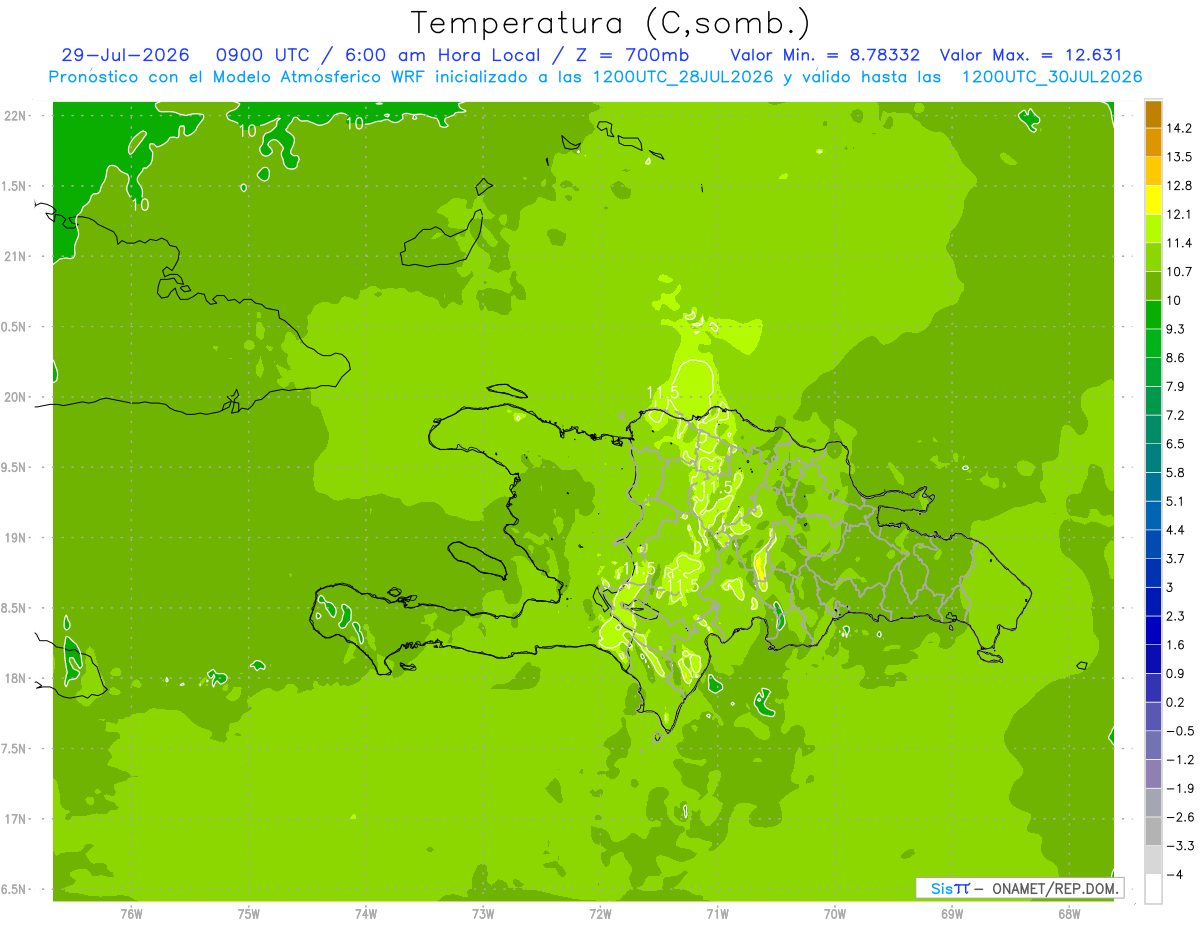Pick the white swatch below -4

(x=1153, y=889)
